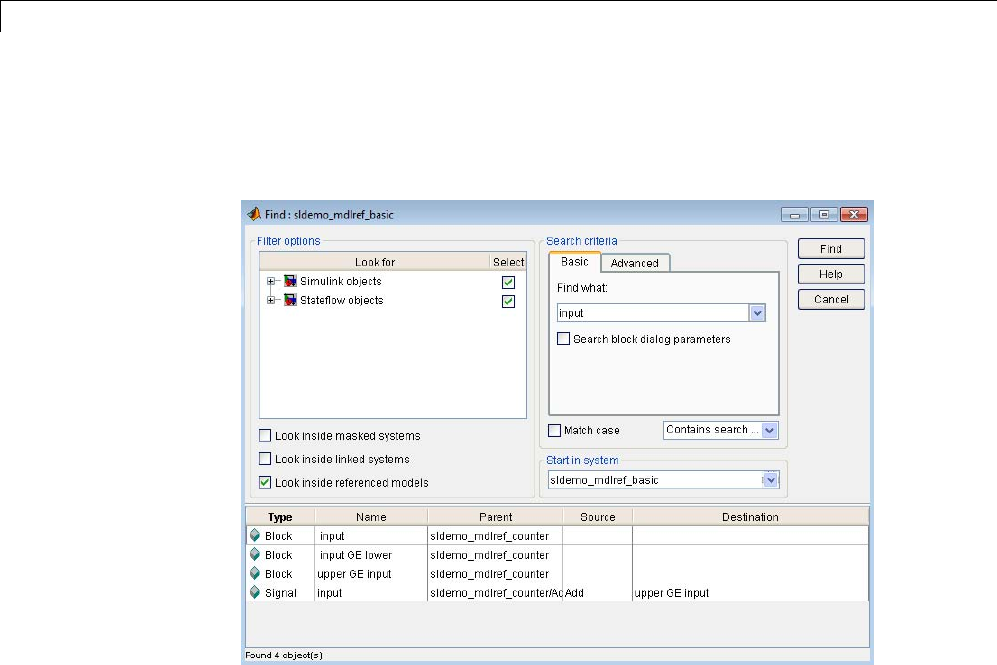Uncheck the Stateflow objects Select checkbox
This screenshot has width=997, height=665.
click(x=508, y=301)
